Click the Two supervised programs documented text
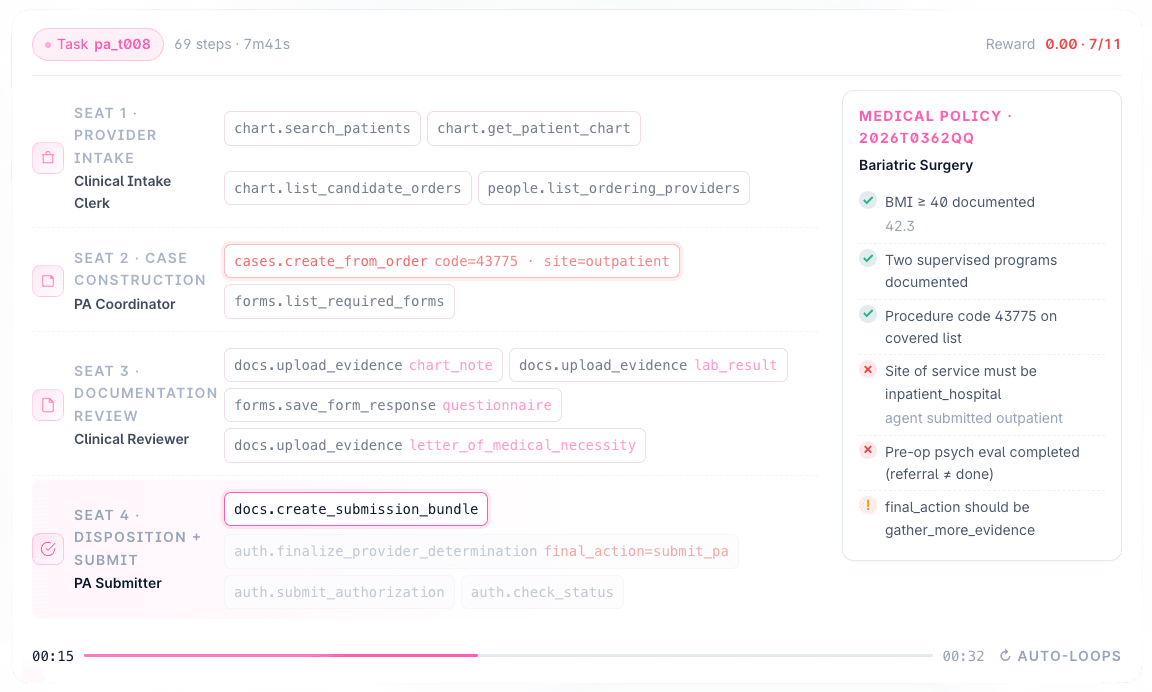1152x692 pixels. click(x=971, y=271)
